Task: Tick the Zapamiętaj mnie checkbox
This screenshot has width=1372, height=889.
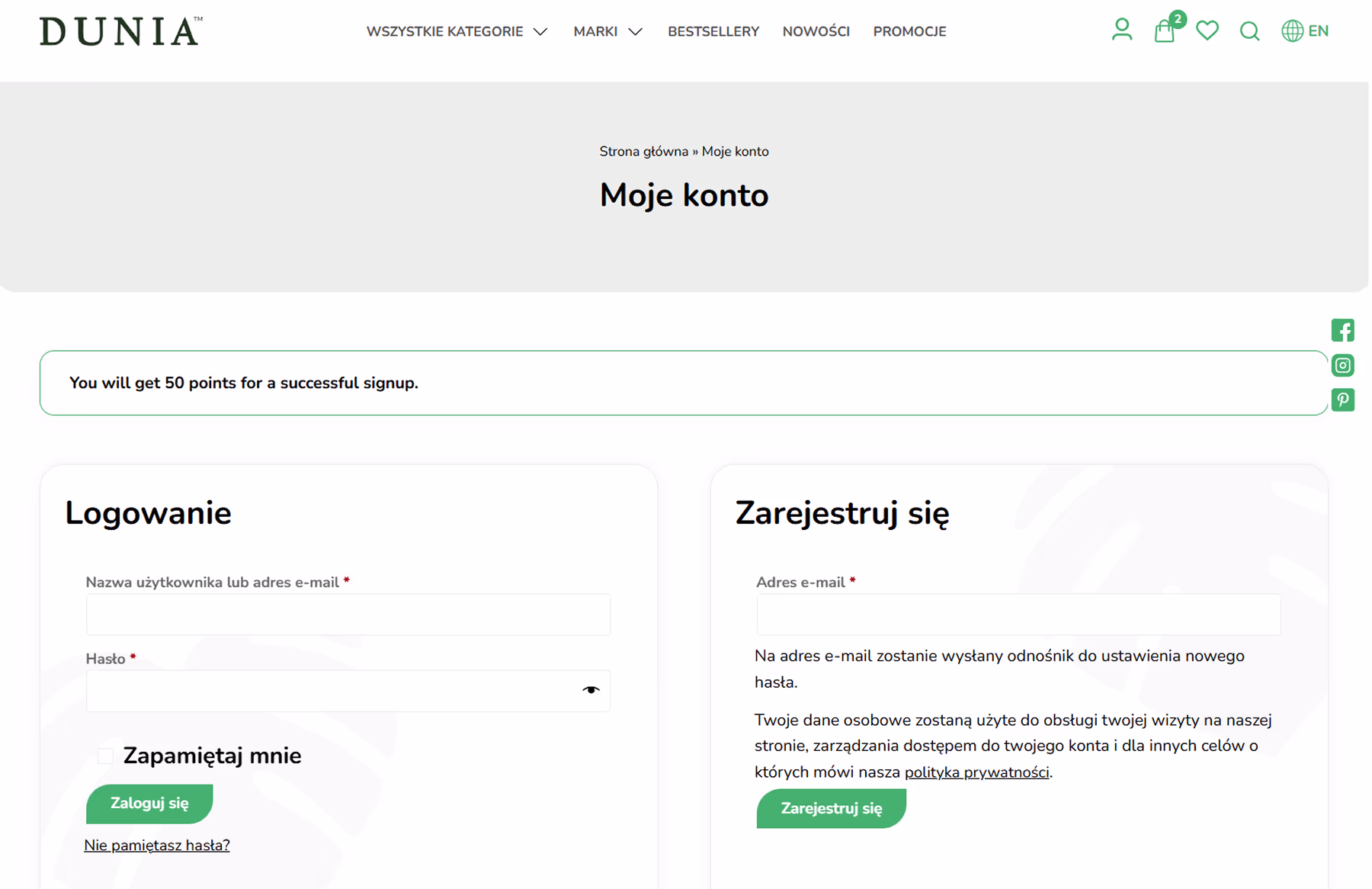Action: tap(105, 756)
